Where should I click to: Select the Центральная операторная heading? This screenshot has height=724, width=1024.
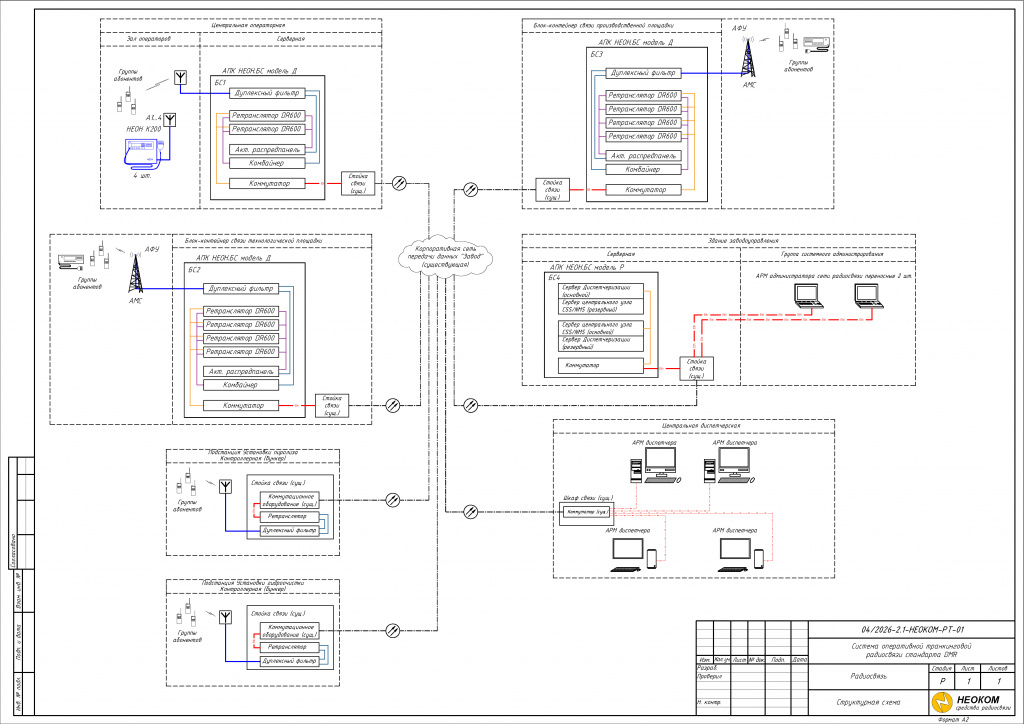tap(249, 25)
